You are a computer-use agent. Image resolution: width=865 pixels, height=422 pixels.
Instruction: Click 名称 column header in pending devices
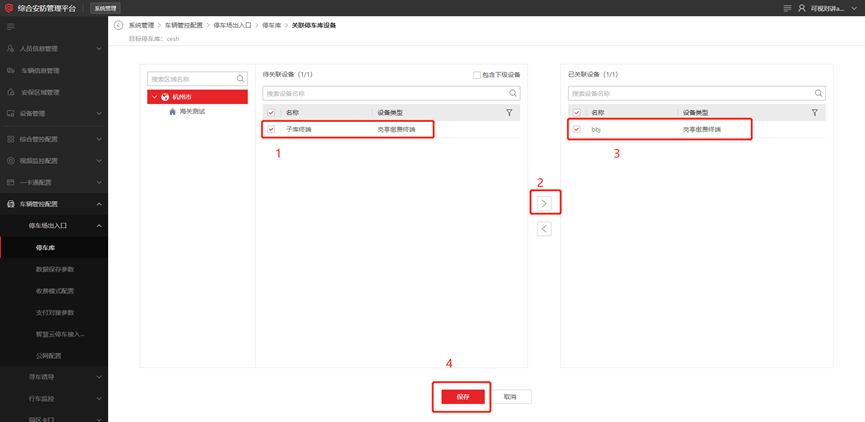pyautogui.click(x=292, y=113)
